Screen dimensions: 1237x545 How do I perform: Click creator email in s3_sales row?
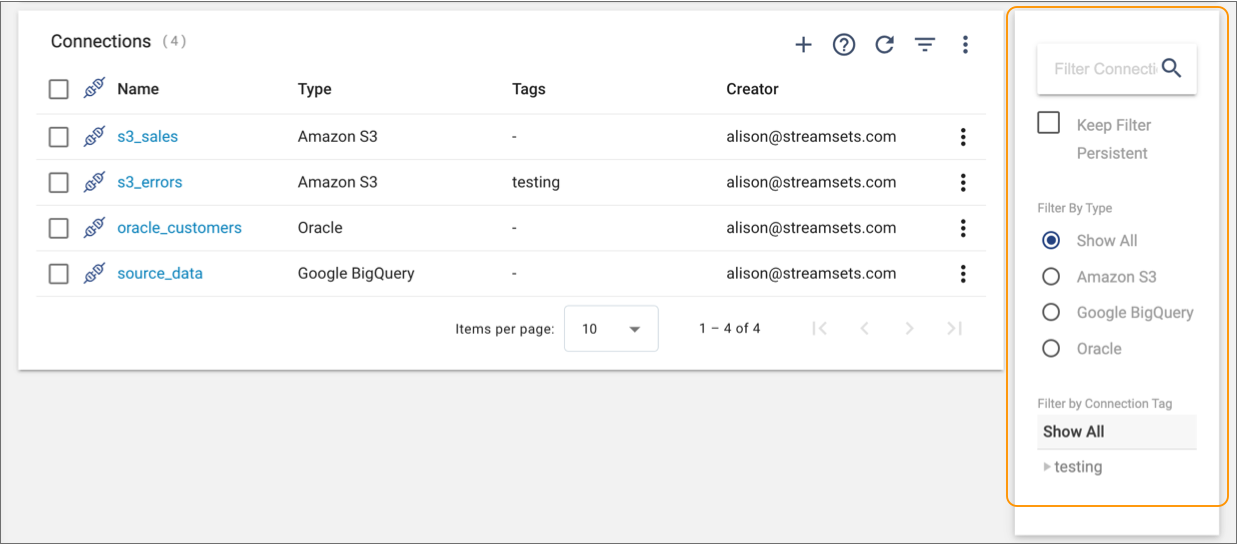(811, 137)
